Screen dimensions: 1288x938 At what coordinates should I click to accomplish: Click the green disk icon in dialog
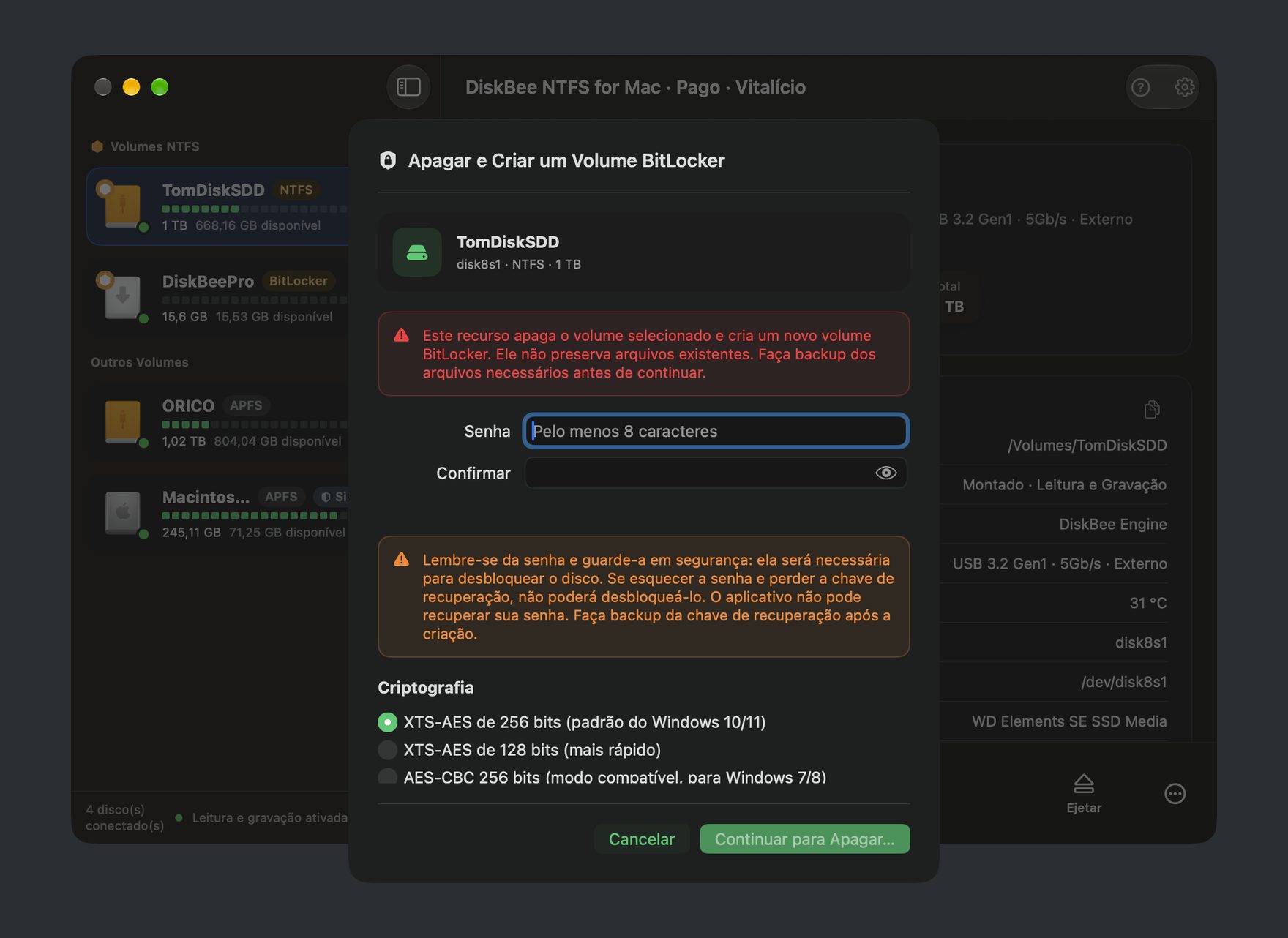pos(417,252)
